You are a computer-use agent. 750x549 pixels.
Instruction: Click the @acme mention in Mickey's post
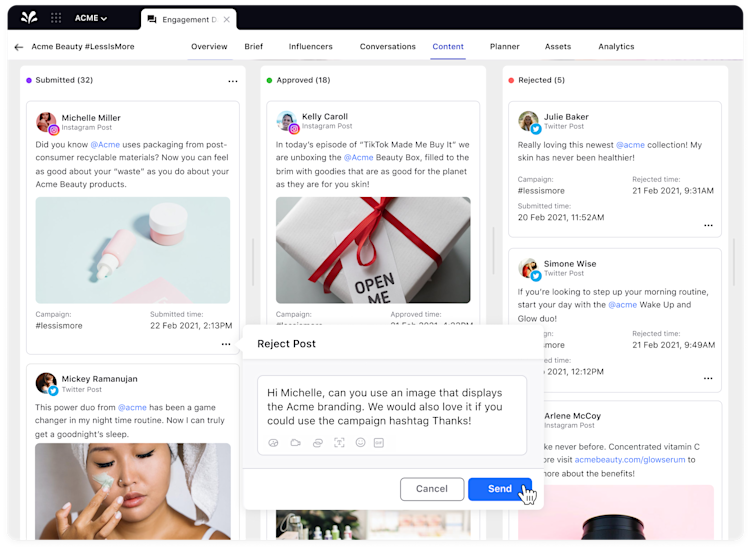tap(132, 407)
